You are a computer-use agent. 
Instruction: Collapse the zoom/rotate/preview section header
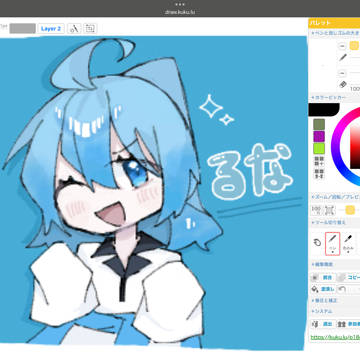pos(335,197)
